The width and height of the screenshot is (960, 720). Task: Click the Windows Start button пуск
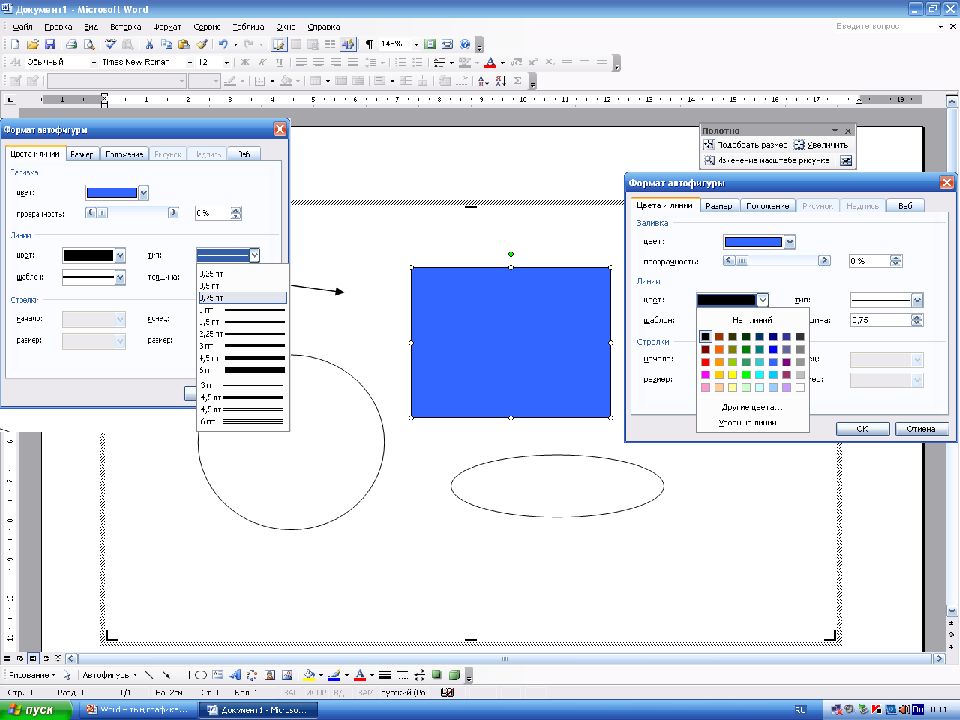coord(36,710)
